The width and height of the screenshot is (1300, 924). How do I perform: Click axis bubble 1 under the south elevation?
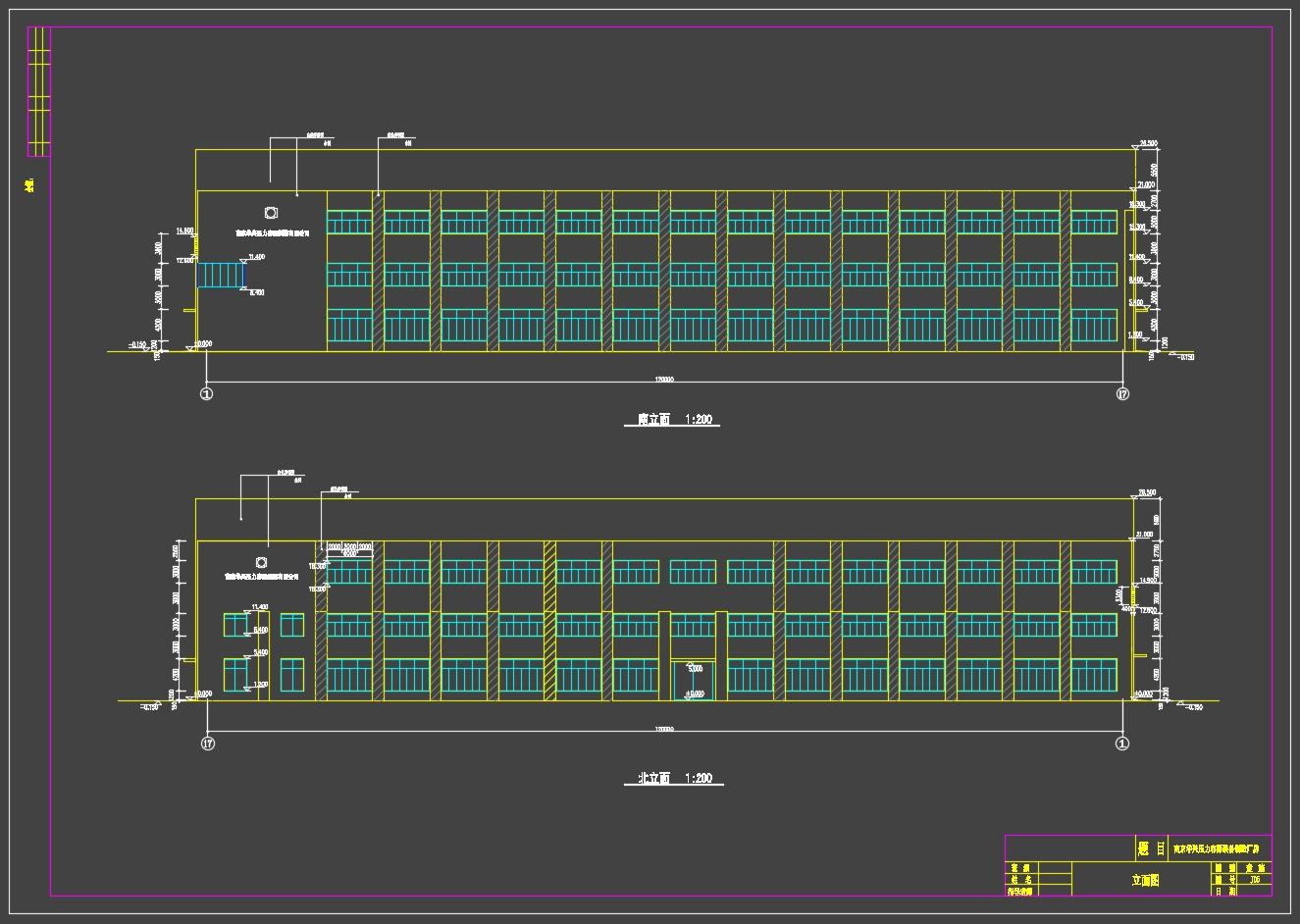tap(206, 394)
